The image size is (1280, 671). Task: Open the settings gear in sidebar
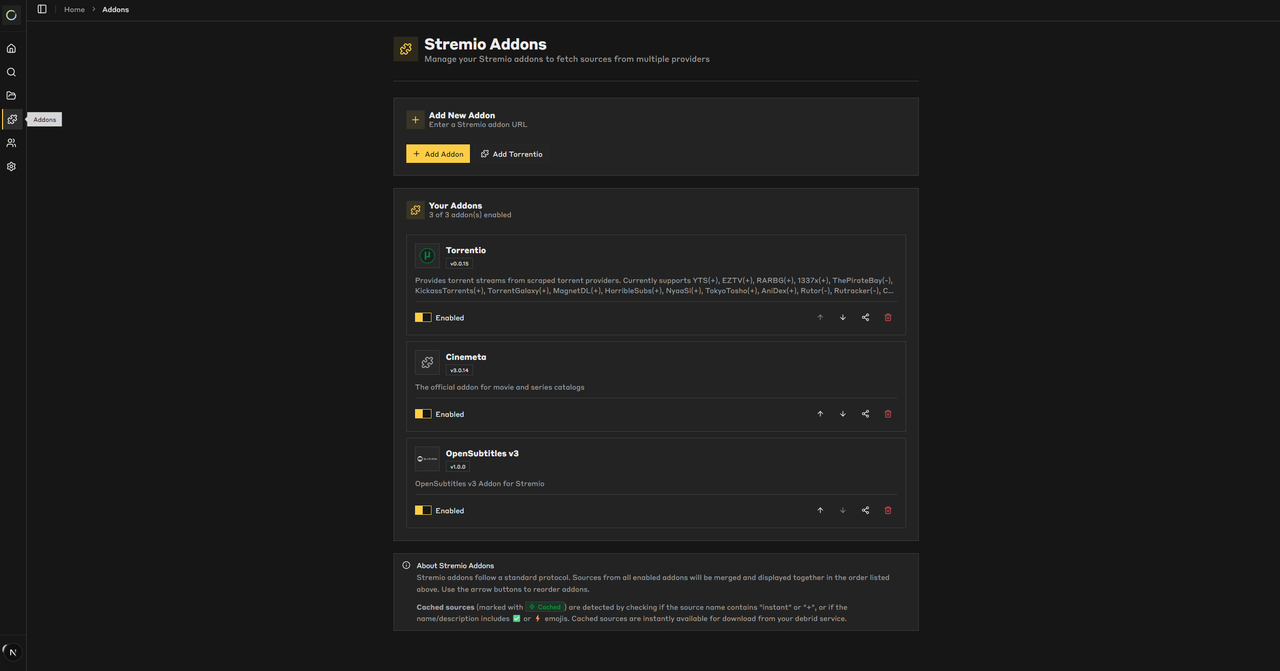11,167
